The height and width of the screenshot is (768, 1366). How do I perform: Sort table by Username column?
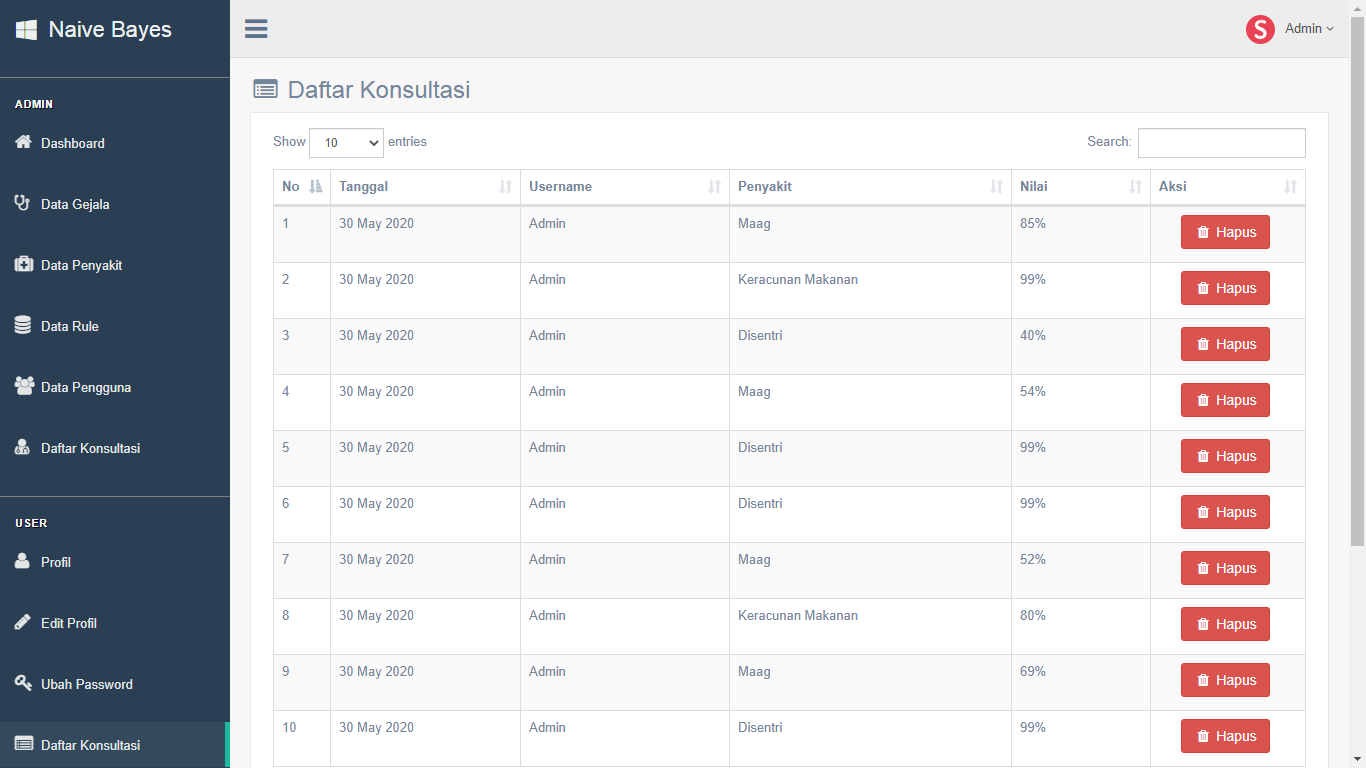(625, 187)
